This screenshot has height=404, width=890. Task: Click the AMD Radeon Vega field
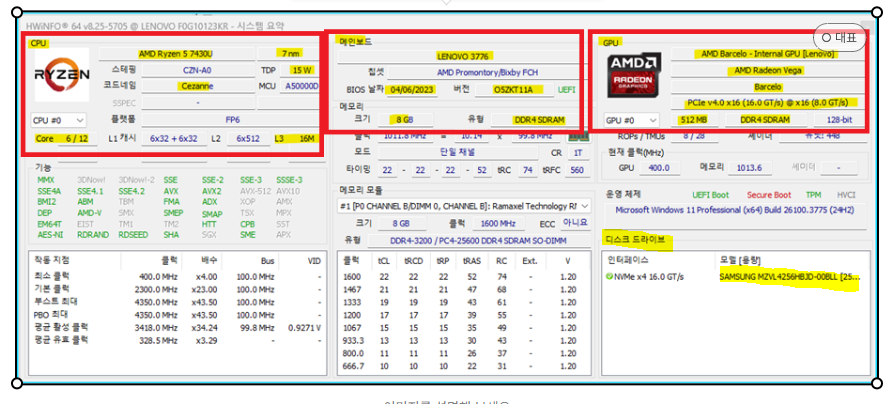click(768, 71)
